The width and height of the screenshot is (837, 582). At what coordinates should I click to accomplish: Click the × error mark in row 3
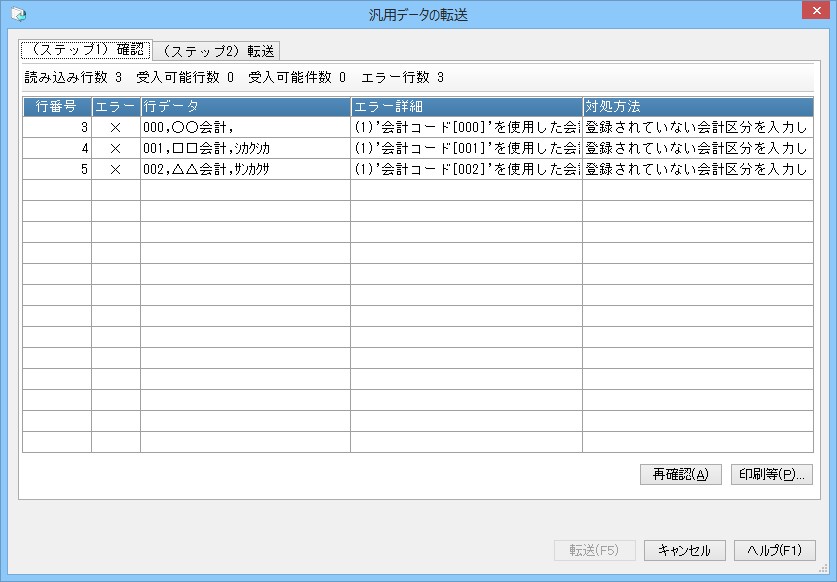click(x=115, y=128)
